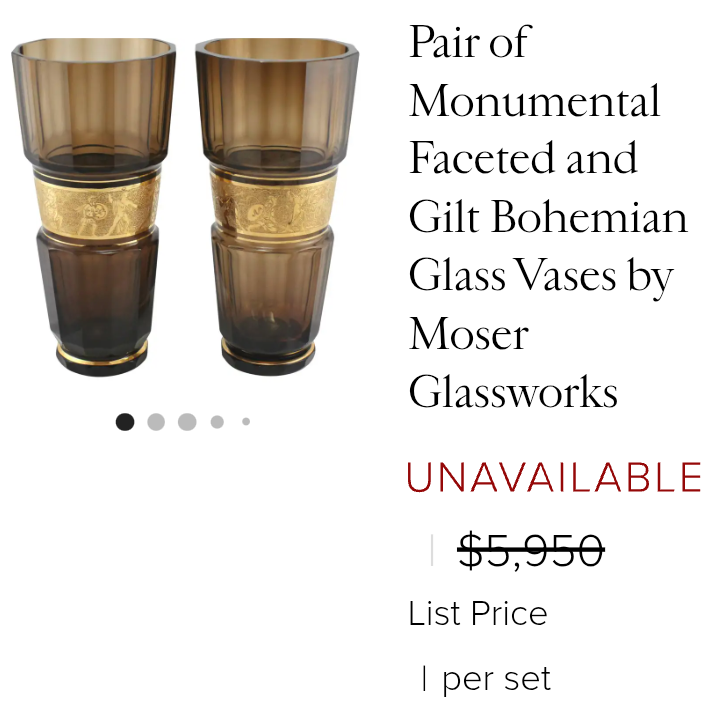Select the first active carousel dot

[125, 422]
